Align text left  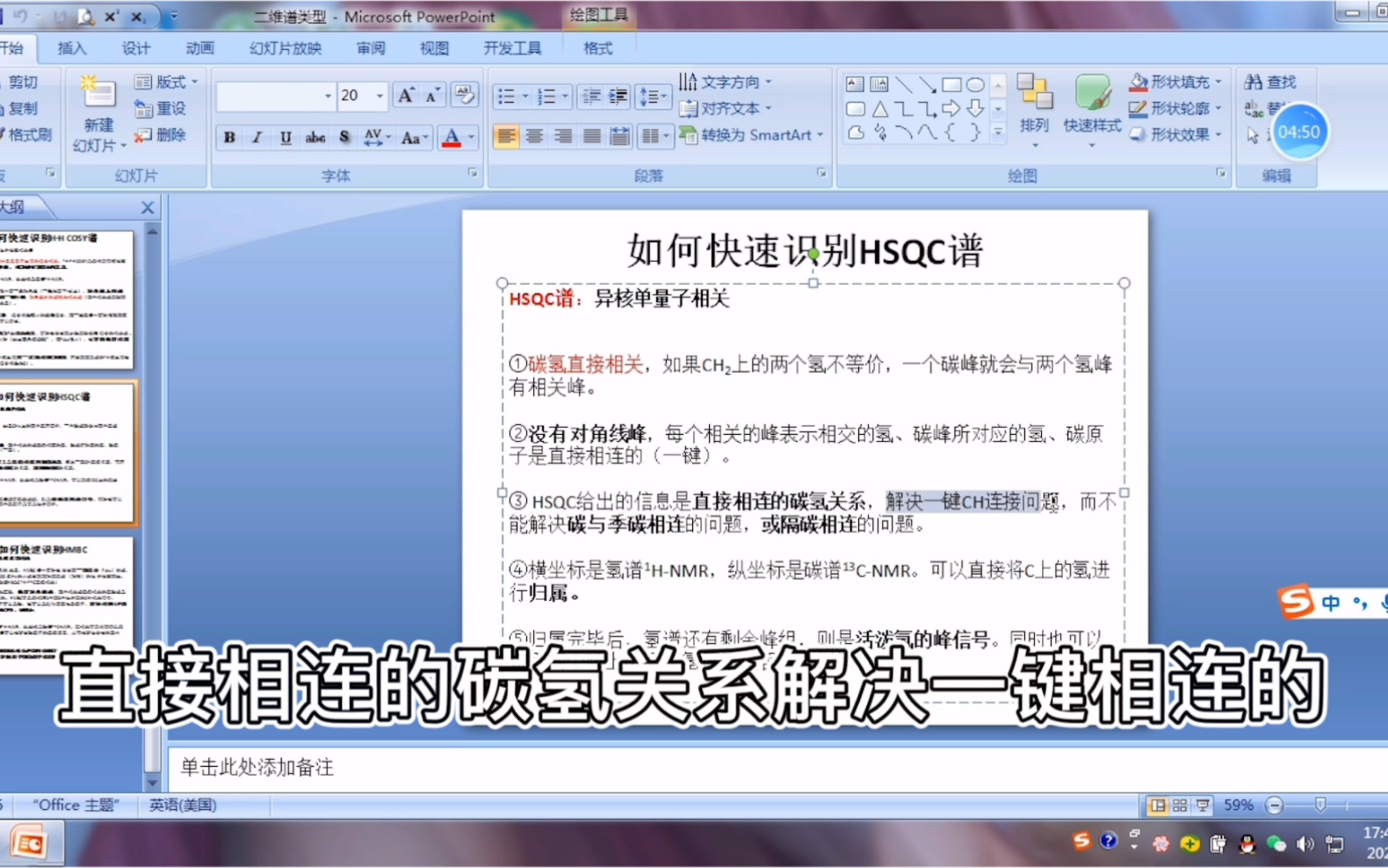[x=506, y=136]
